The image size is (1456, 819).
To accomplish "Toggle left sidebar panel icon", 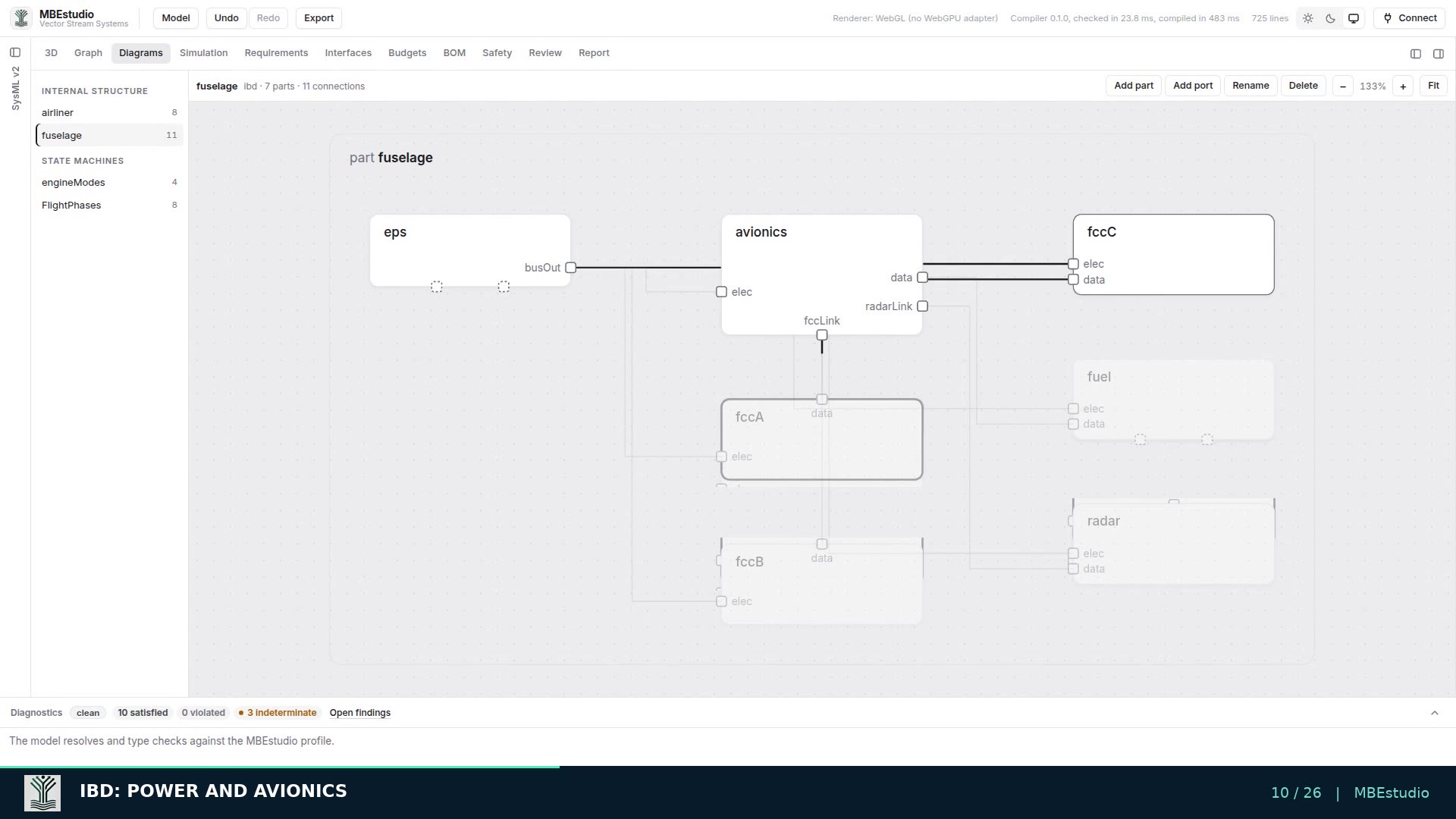I will [x=15, y=52].
